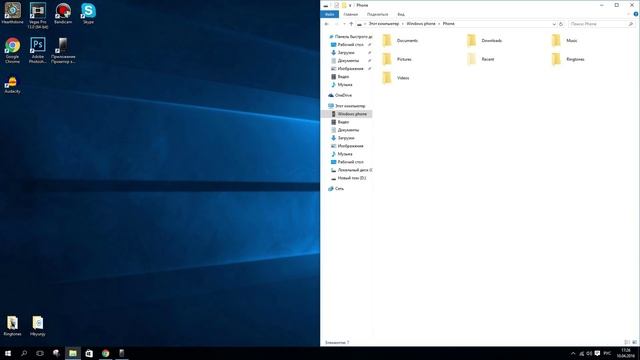The width and height of the screenshot is (640, 360).
Task: Open the volume tray icon
Action: click(589, 353)
